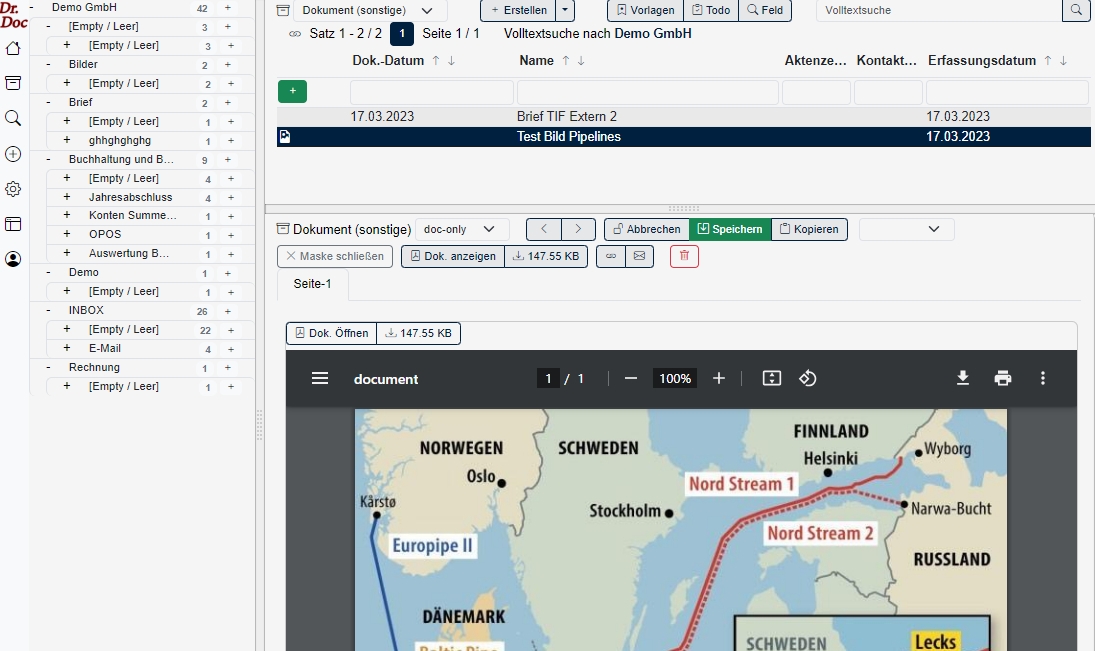Open PDF viewer more options menu
Screen dimensions: 1095x651
coord(1043,379)
